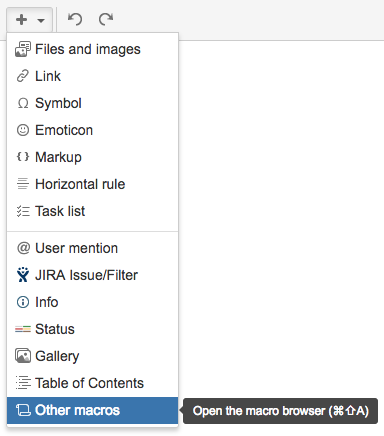Click the curly braces Markup icon
This screenshot has height=436, width=384.
[x=23, y=157]
